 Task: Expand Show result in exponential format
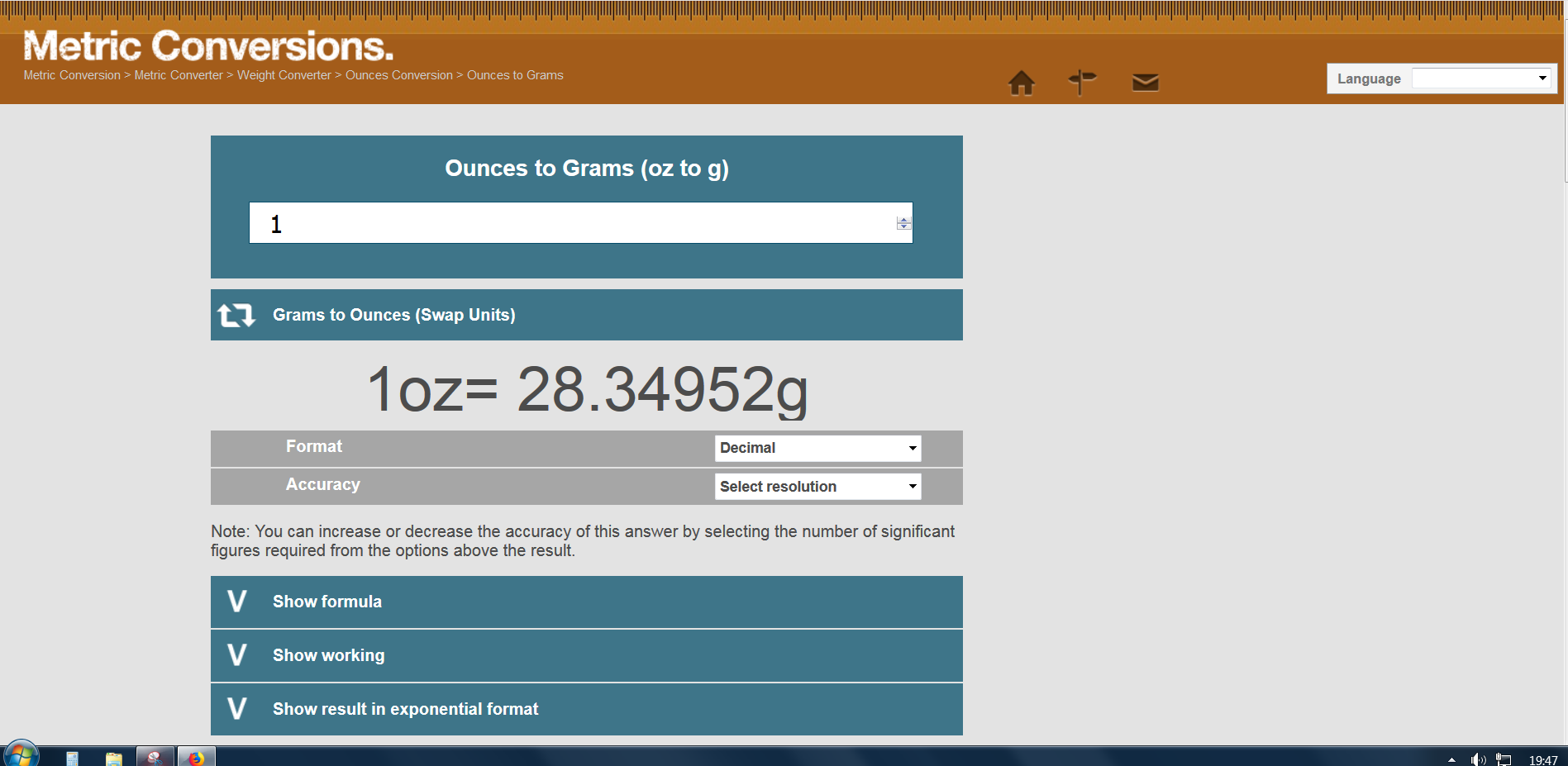pyautogui.click(x=587, y=709)
